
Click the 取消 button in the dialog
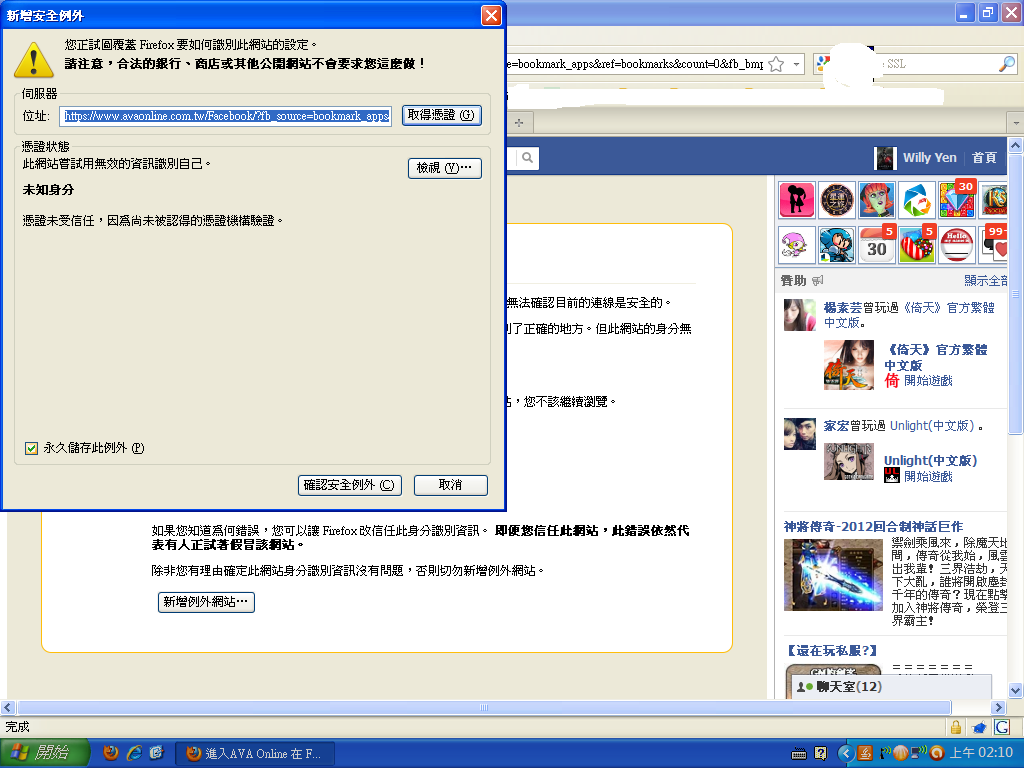(451, 485)
